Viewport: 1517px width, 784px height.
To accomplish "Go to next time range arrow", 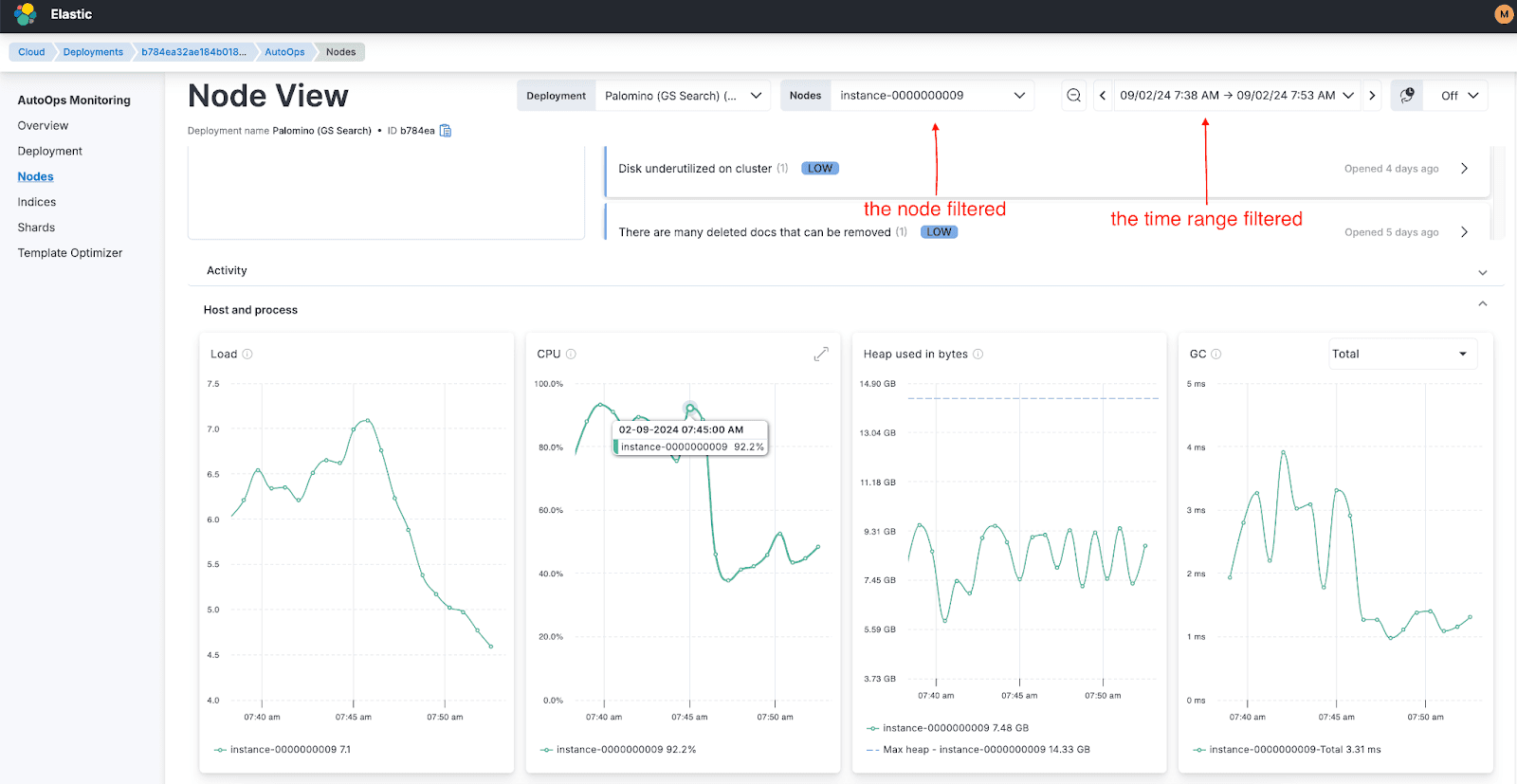I will [x=1372, y=96].
